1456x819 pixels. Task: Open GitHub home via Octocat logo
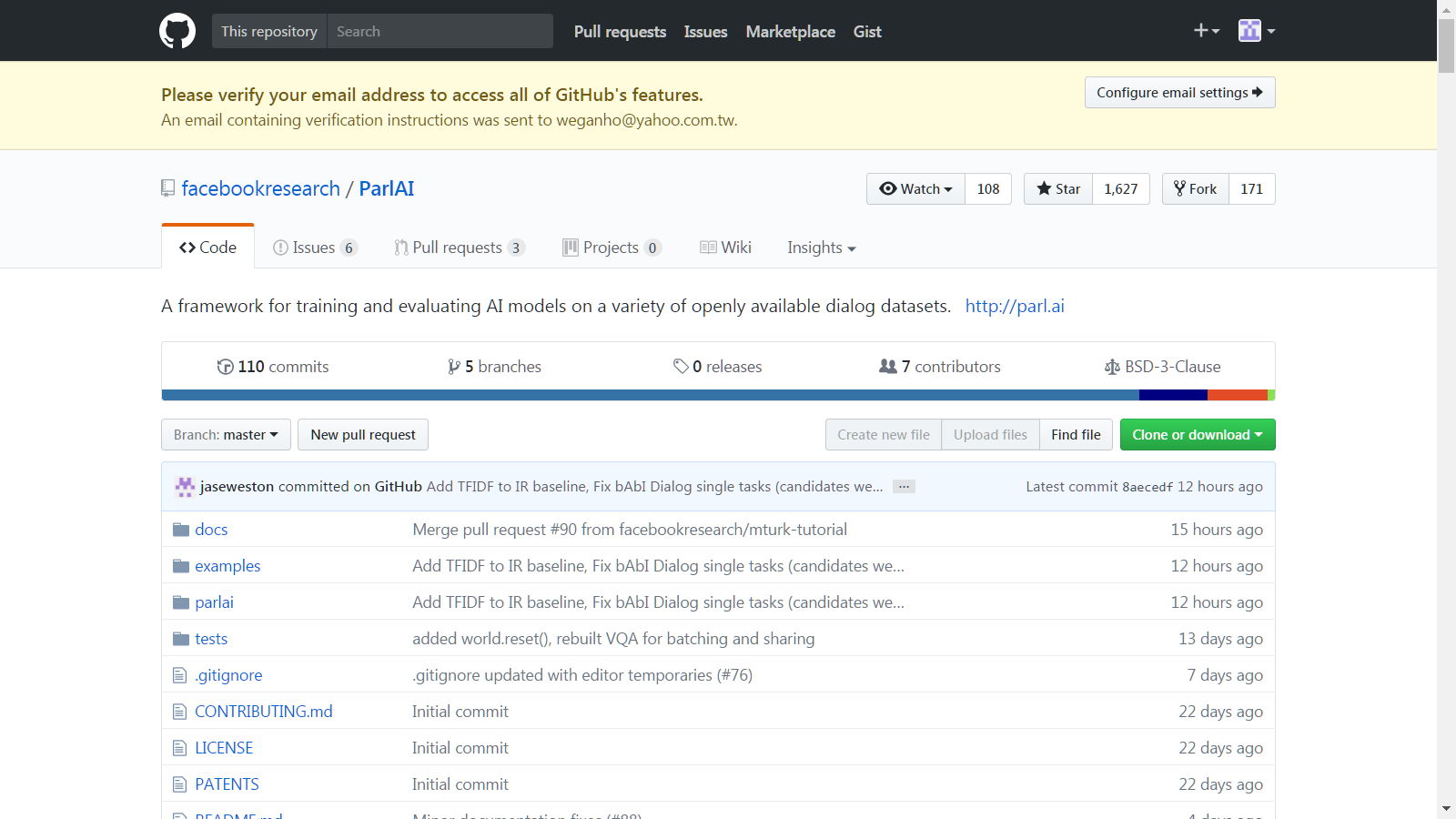click(x=177, y=31)
